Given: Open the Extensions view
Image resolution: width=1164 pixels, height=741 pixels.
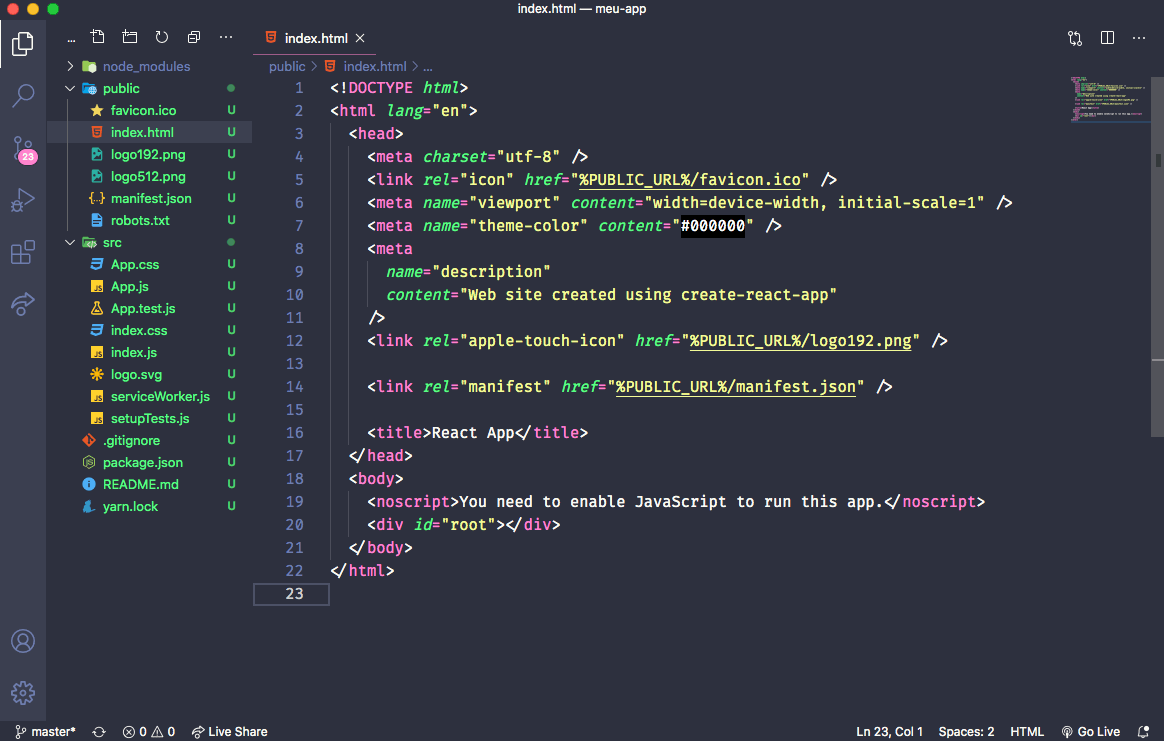Looking at the screenshot, I should [x=23, y=253].
